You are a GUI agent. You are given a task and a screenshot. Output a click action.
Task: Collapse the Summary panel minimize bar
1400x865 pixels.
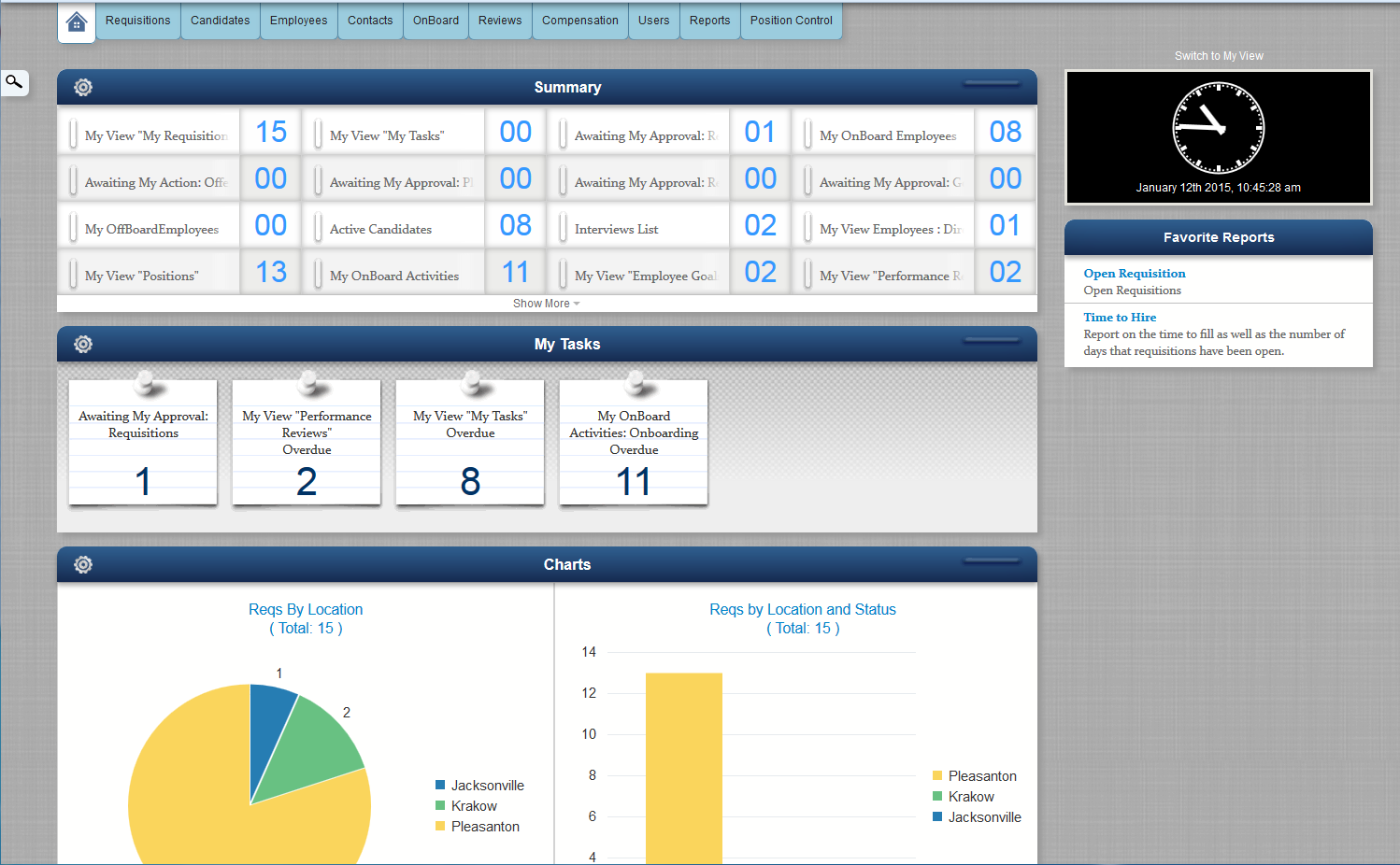tap(992, 83)
